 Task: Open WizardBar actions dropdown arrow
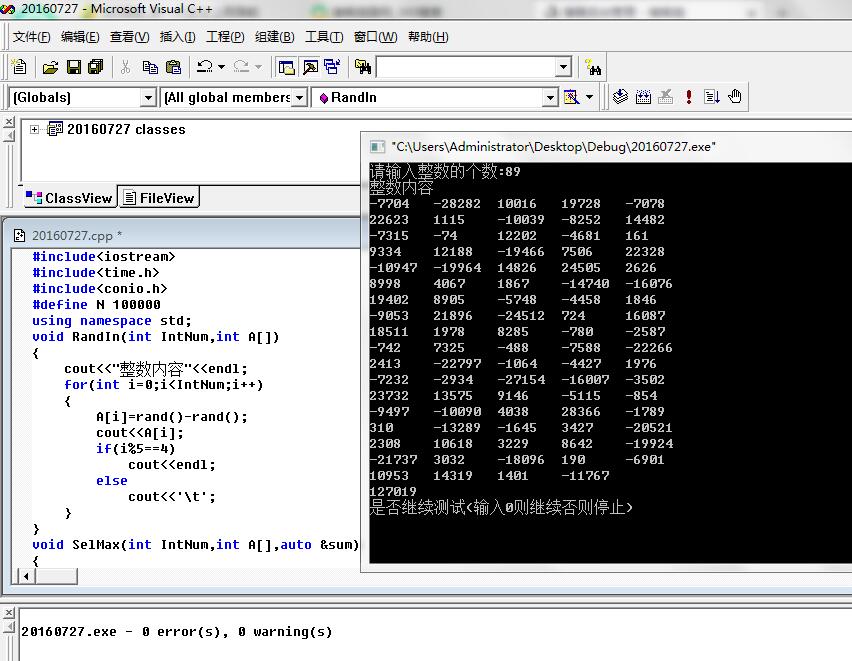(x=590, y=97)
